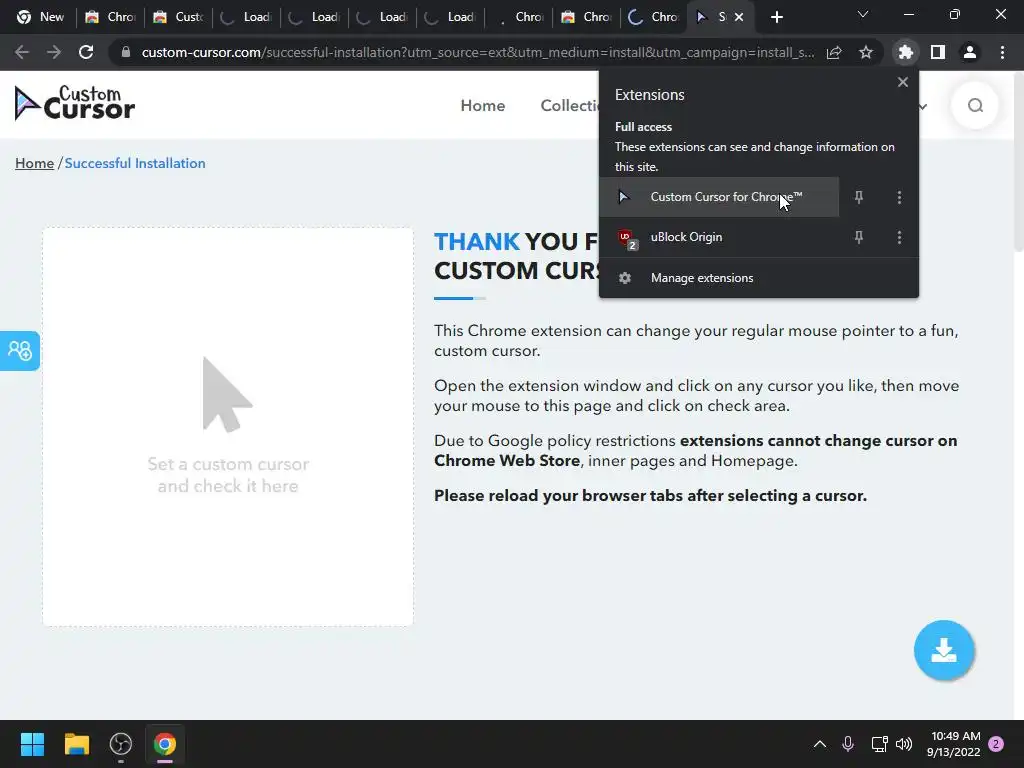Open the Chrome profile menu

click(x=970, y=52)
